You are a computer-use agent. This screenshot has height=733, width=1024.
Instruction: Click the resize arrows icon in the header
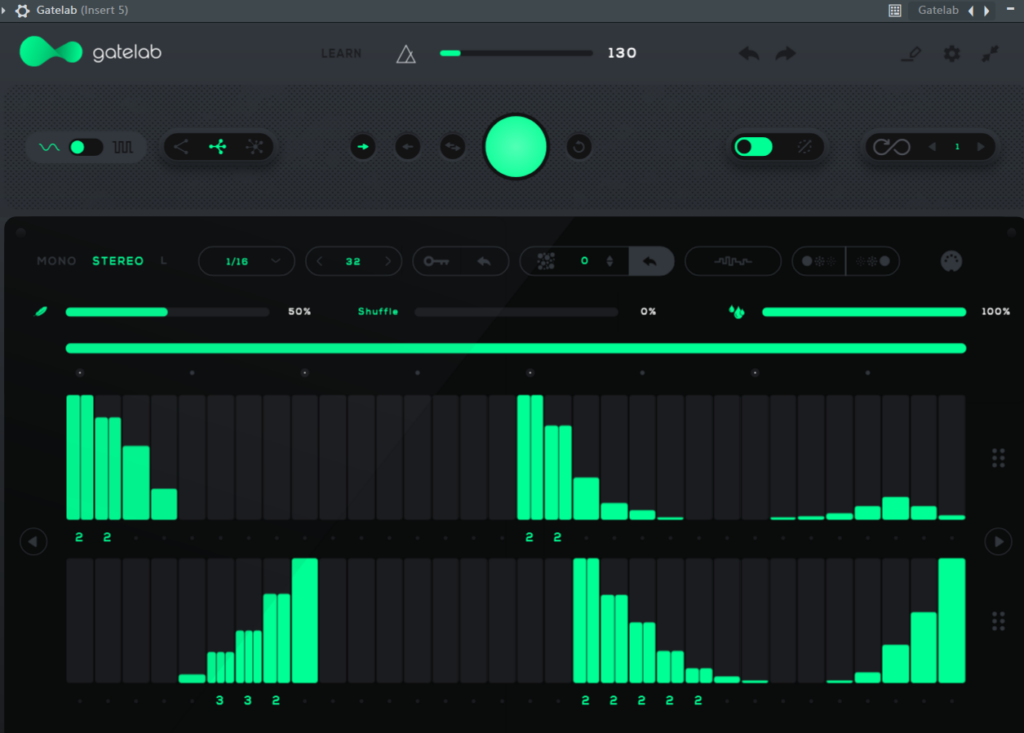tap(990, 54)
